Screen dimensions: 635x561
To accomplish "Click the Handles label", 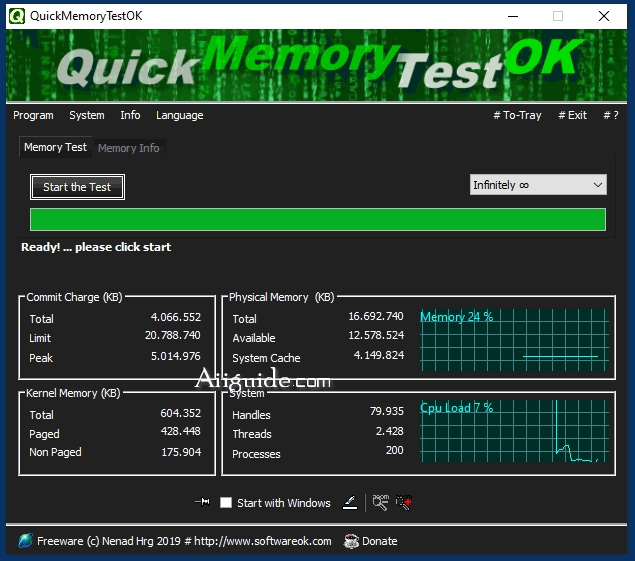I will (251, 415).
